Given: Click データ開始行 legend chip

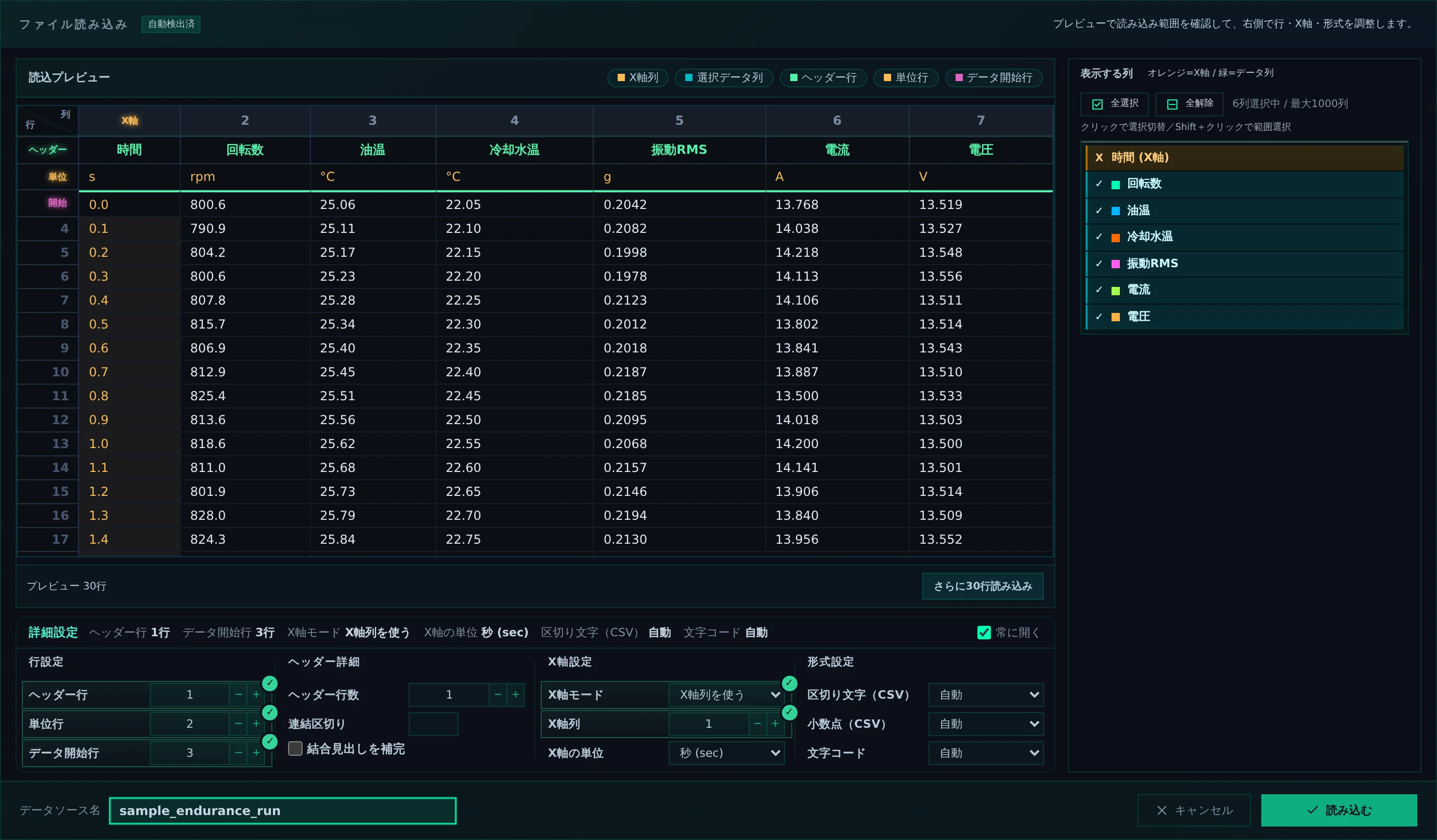Looking at the screenshot, I should tap(994, 77).
